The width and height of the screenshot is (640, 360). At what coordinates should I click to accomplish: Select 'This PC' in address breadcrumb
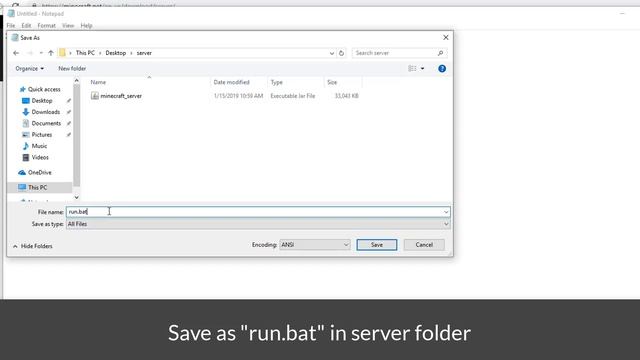point(85,53)
